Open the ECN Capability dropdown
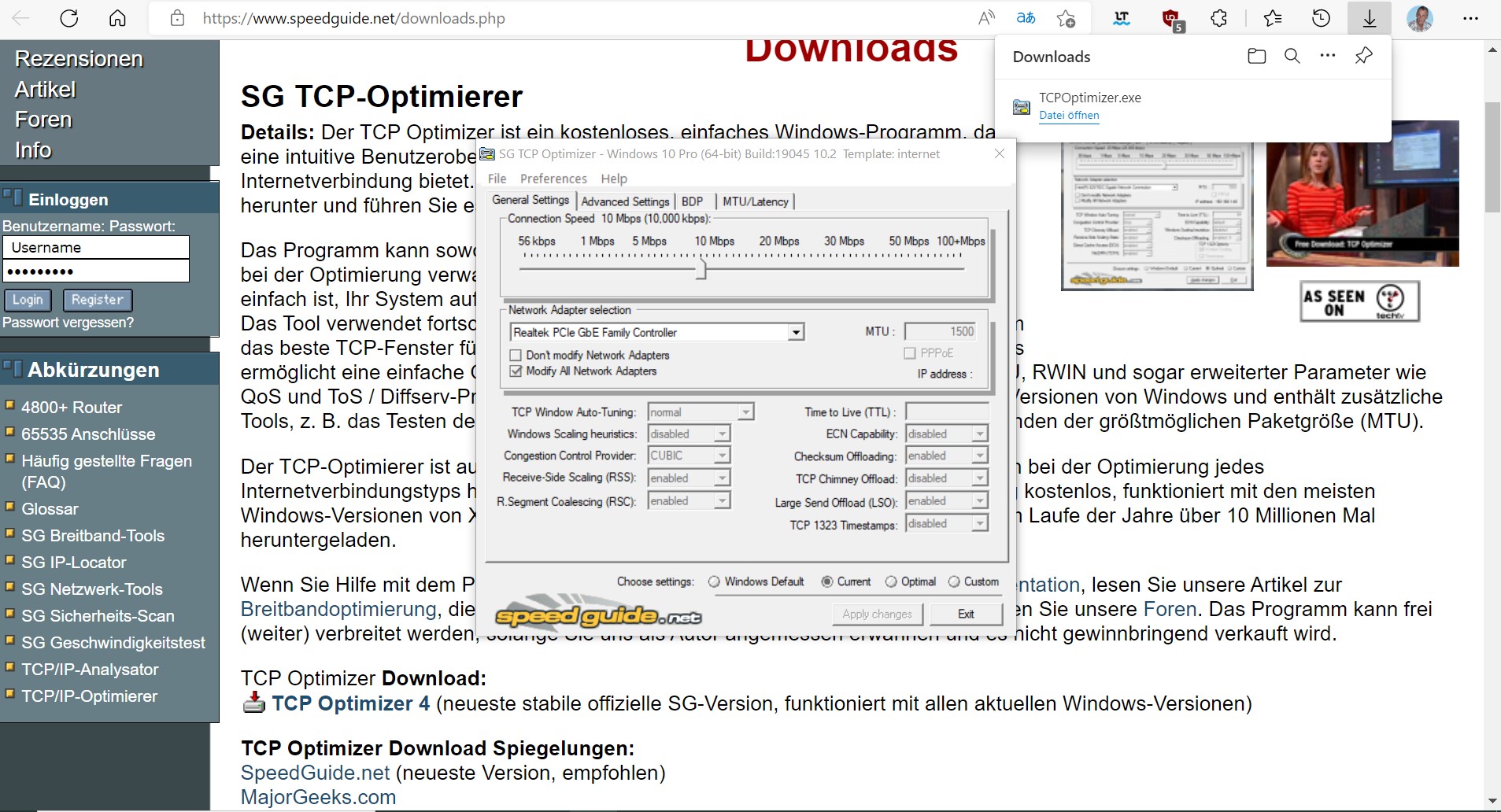The width and height of the screenshot is (1501, 812). point(979,434)
